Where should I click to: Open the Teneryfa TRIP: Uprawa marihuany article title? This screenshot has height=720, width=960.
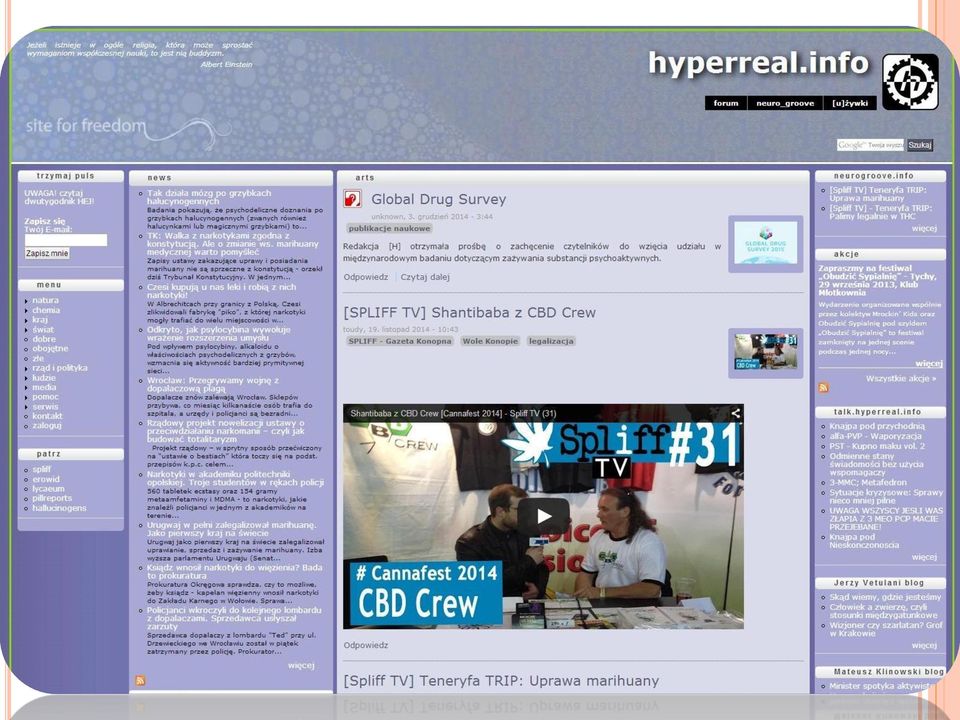(x=501, y=681)
